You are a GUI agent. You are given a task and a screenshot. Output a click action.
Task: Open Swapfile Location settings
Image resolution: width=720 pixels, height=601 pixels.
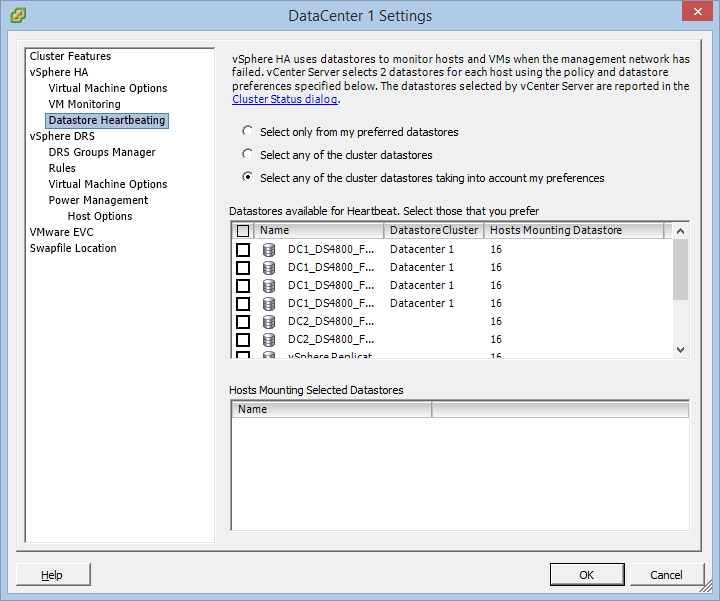[73, 248]
